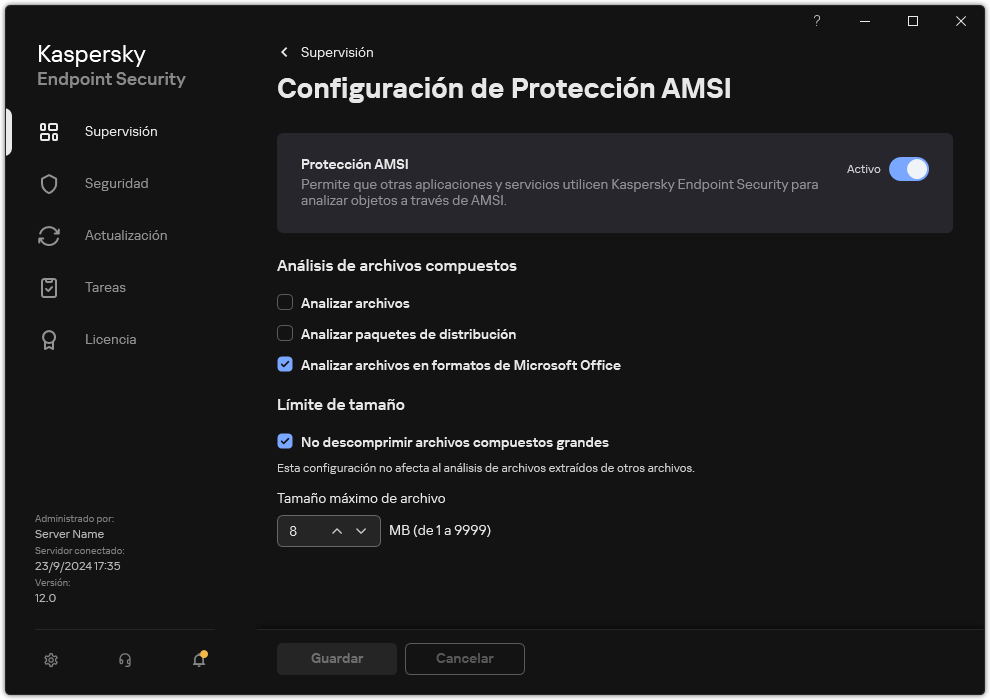Uncheck Analizar archivos en formatos de Microsoft Office

point(285,364)
